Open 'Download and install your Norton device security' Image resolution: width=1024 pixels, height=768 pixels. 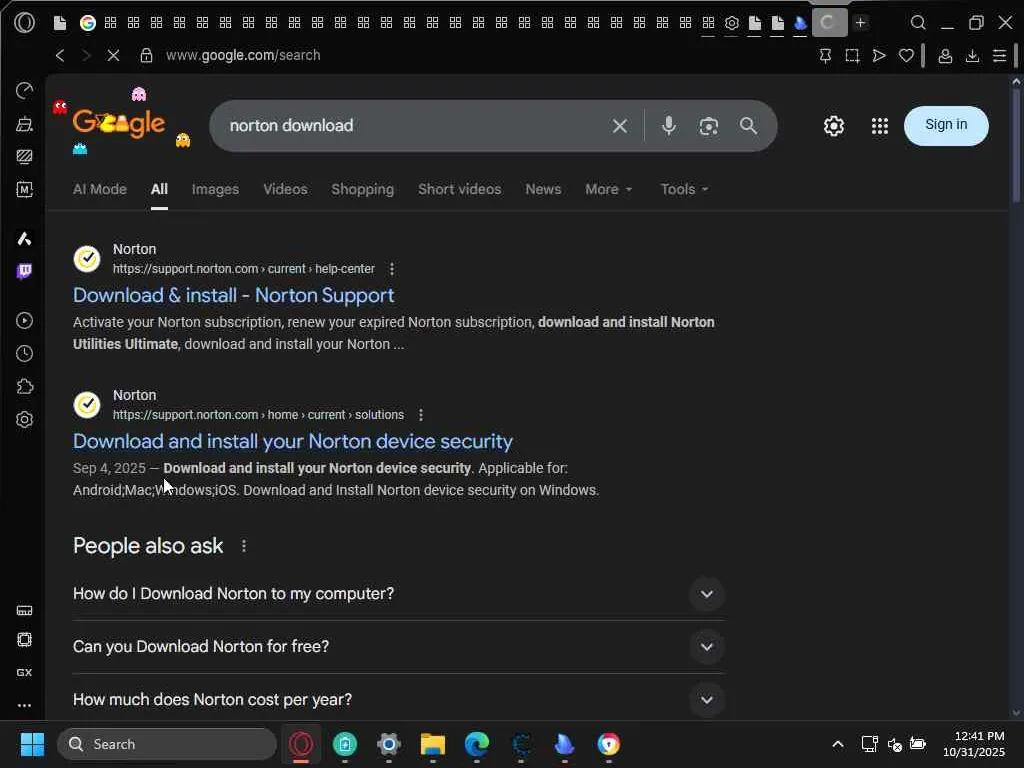tap(293, 441)
